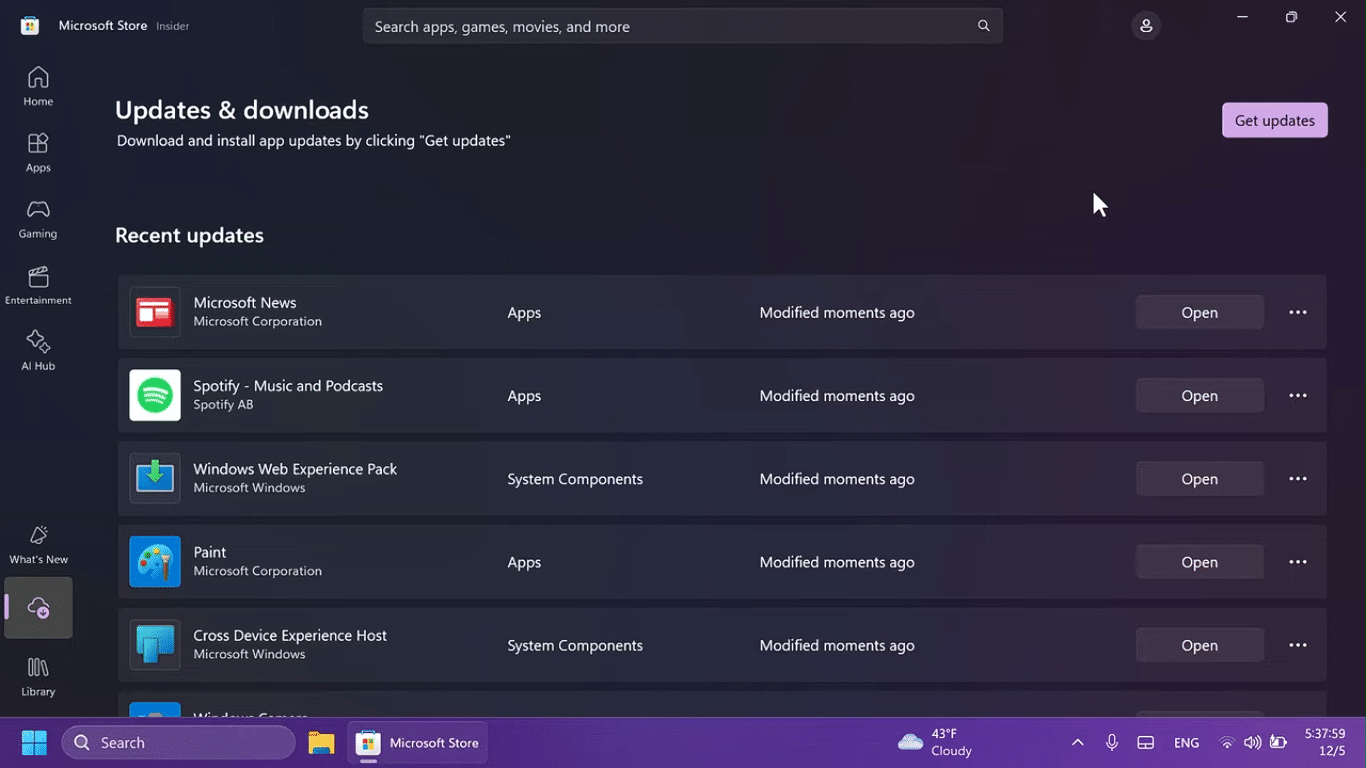Click the Spotify app icon

[155, 395]
